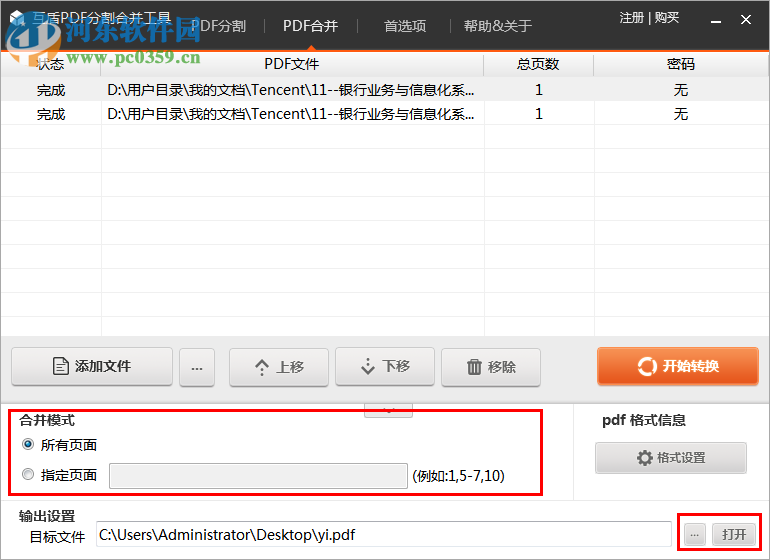Select the 指定页面 radio option

[x=28, y=475]
